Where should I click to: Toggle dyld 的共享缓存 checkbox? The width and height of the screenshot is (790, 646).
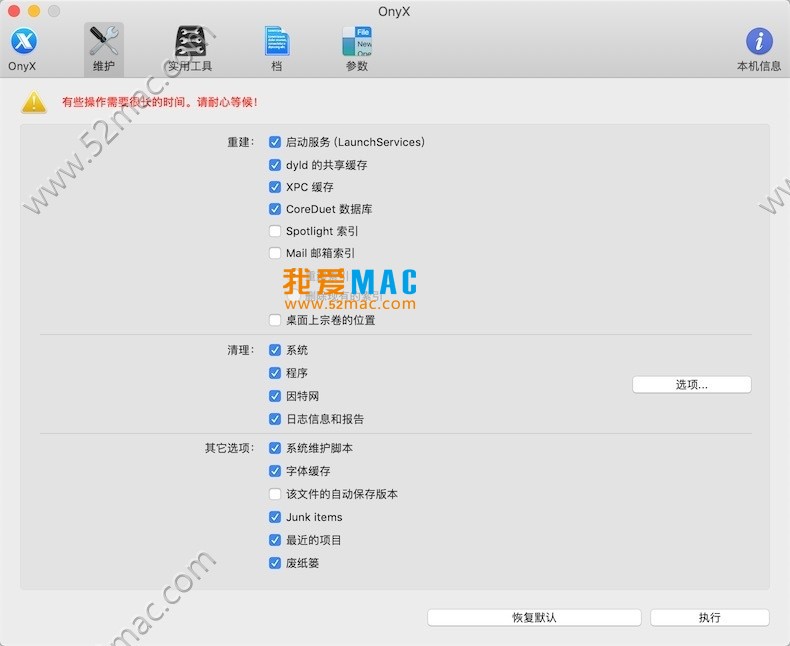click(275, 165)
